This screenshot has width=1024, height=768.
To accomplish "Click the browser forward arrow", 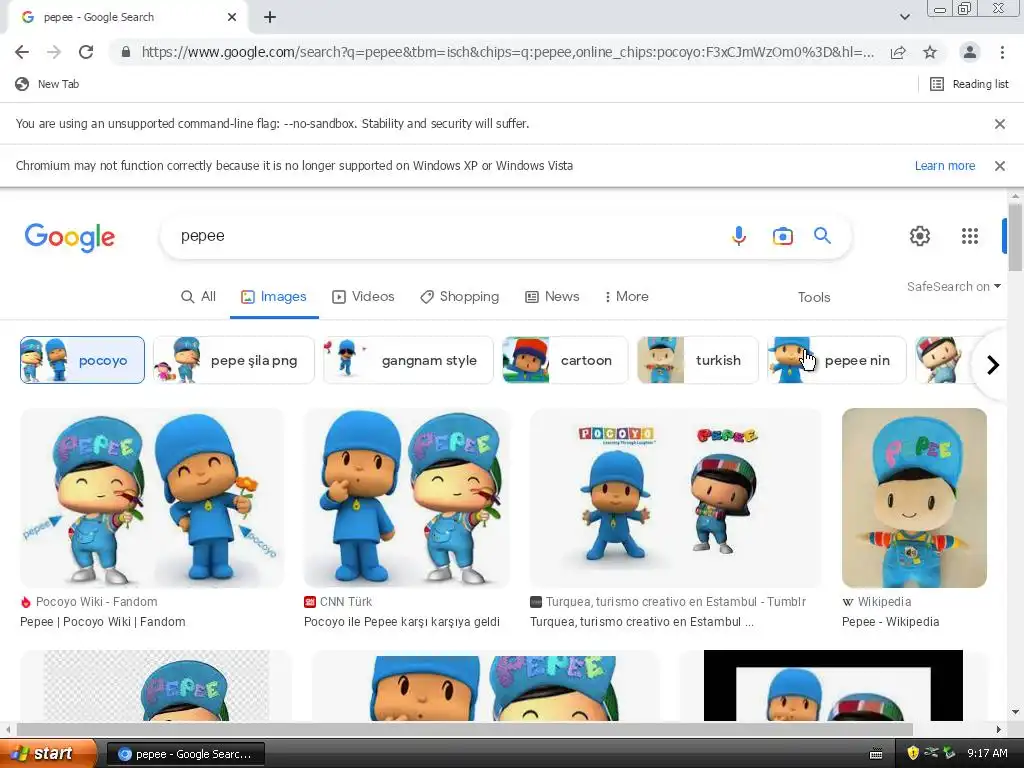I will tap(54, 52).
